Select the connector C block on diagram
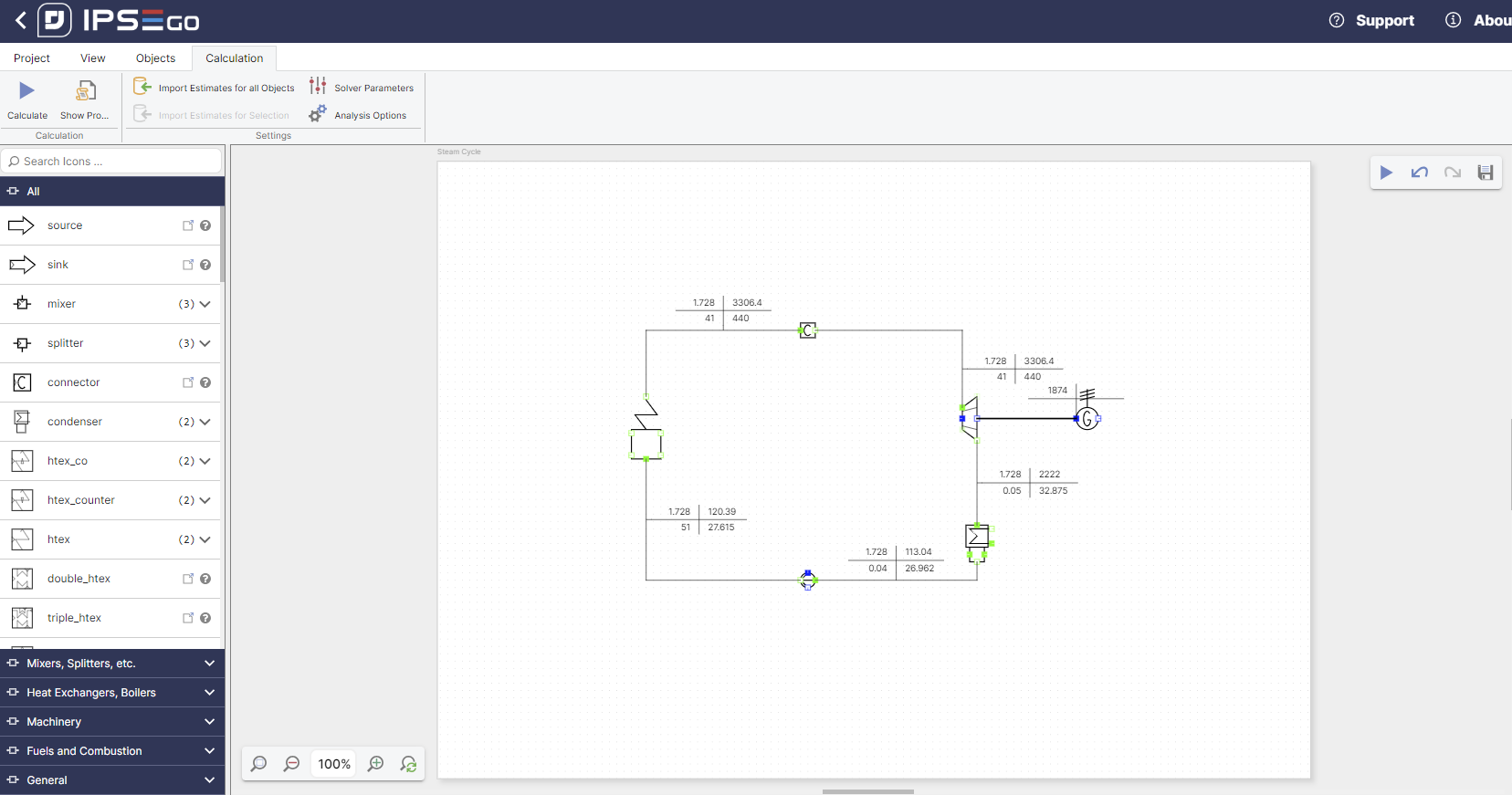Screen dimensions: 1512x795 (x=808, y=330)
